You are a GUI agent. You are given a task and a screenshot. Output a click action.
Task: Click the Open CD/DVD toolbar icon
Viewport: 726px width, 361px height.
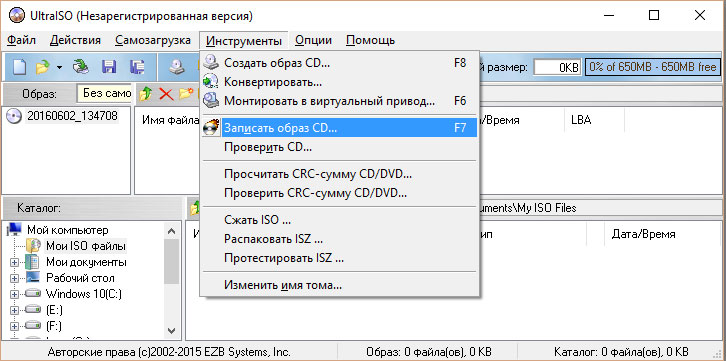click(81, 68)
